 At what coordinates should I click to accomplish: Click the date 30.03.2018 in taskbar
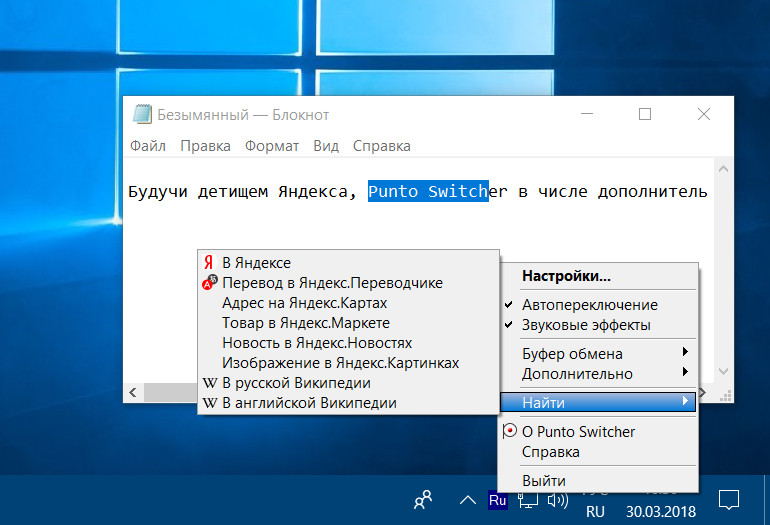tap(660, 512)
